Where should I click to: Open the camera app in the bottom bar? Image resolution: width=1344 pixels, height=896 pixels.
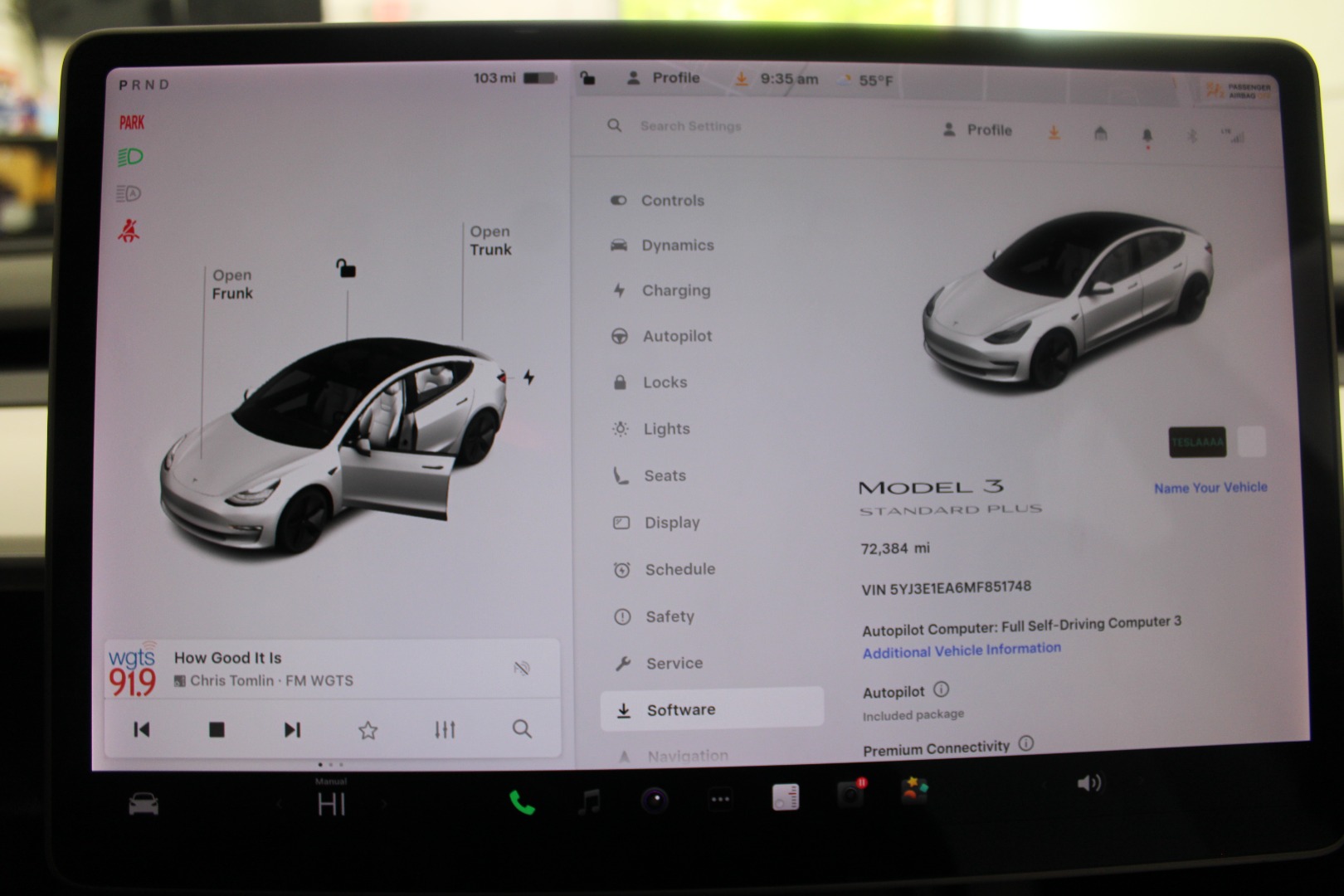click(655, 801)
